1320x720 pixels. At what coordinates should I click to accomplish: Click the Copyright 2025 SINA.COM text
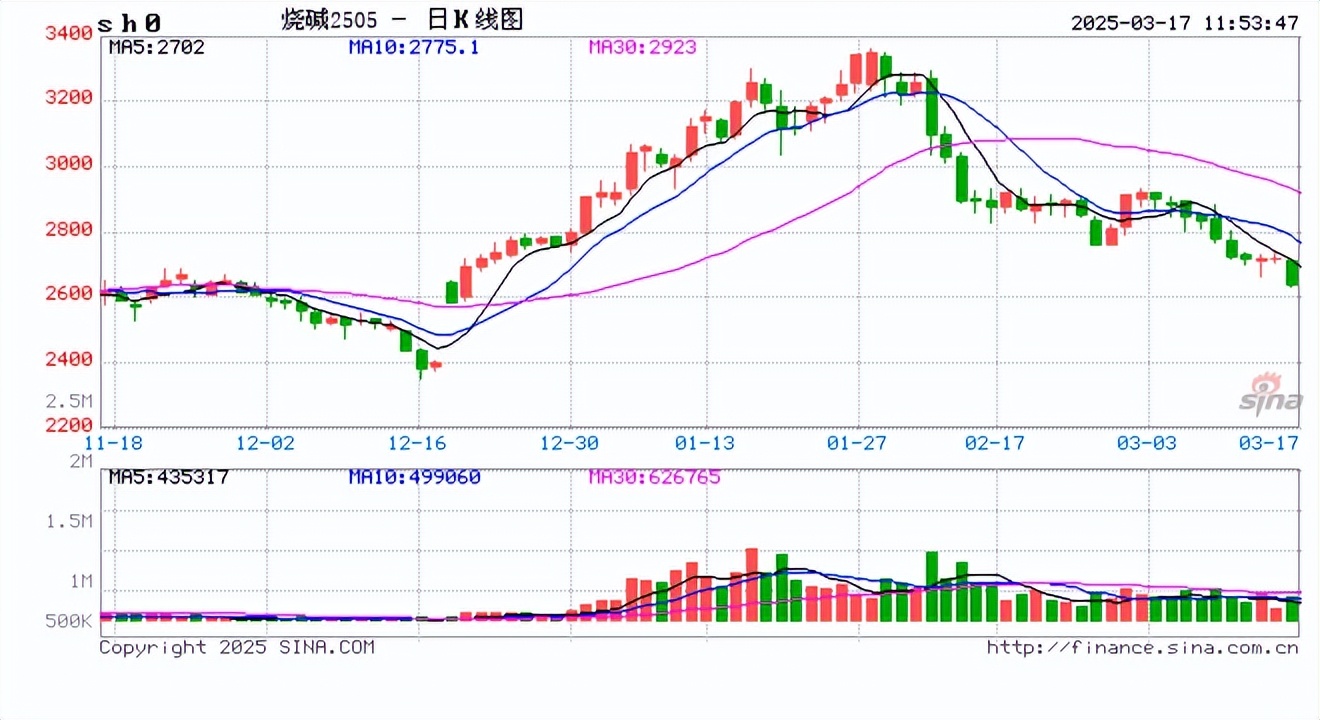pyautogui.click(x=237, y=647)
